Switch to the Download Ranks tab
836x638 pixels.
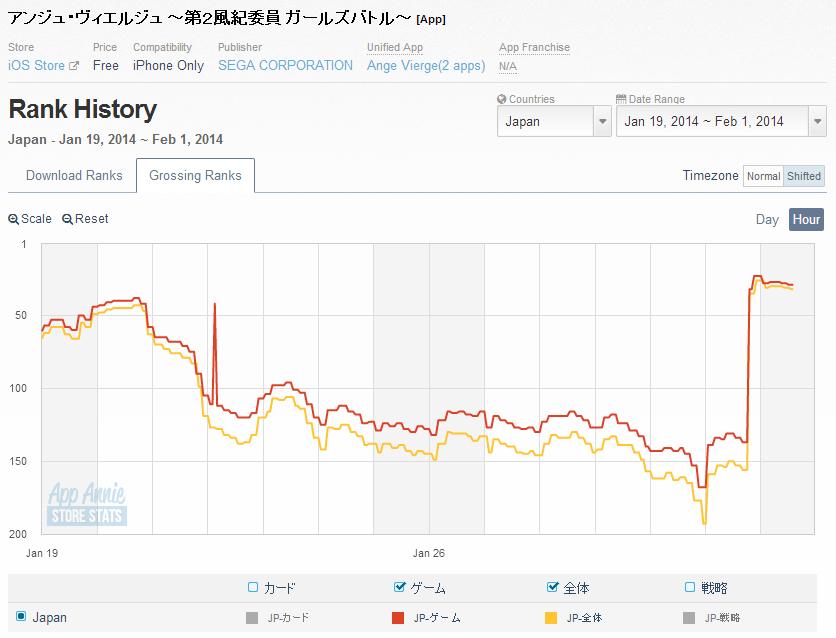[74, 176]
